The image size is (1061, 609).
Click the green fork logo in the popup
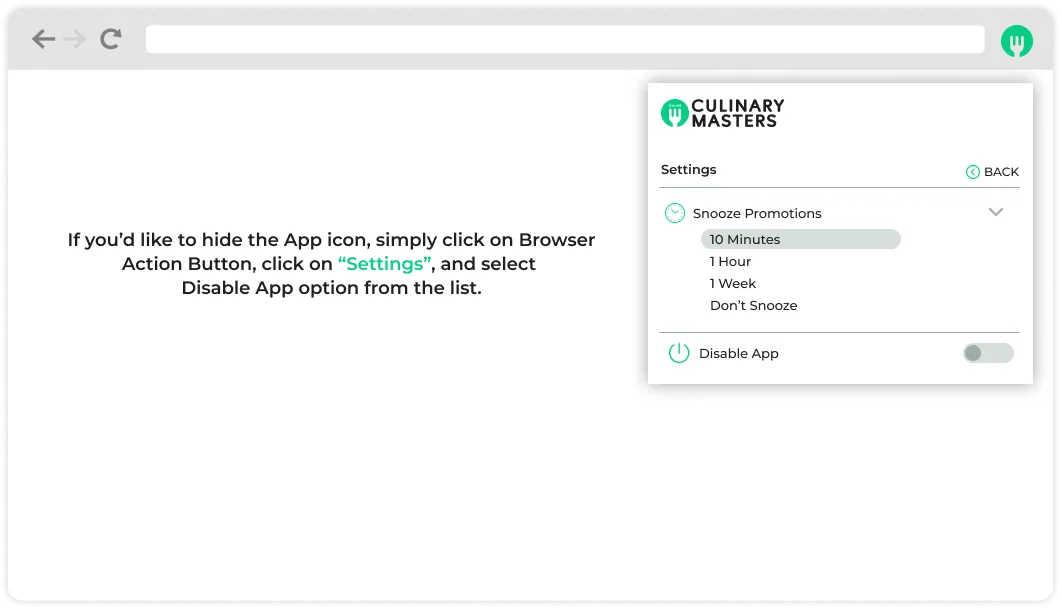pos(675,113)
